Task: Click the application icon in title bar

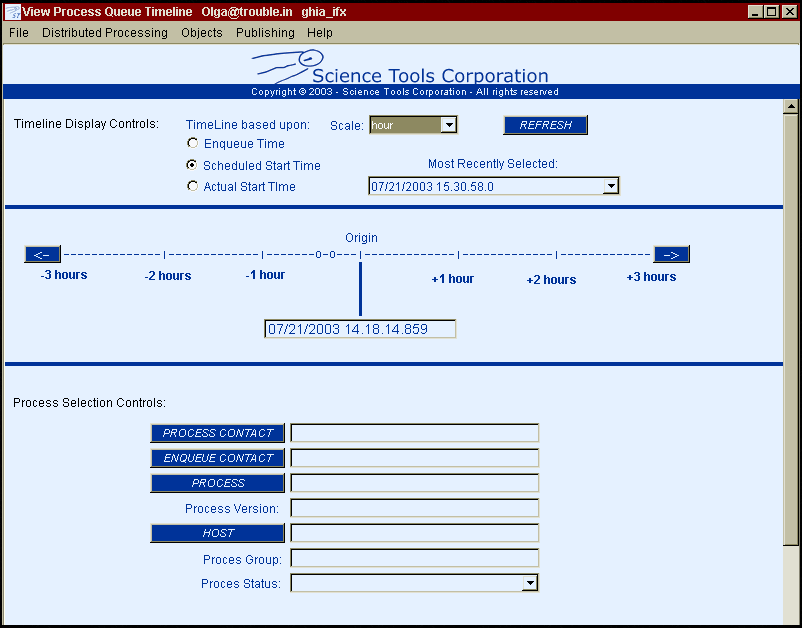Action: point(12,11)
